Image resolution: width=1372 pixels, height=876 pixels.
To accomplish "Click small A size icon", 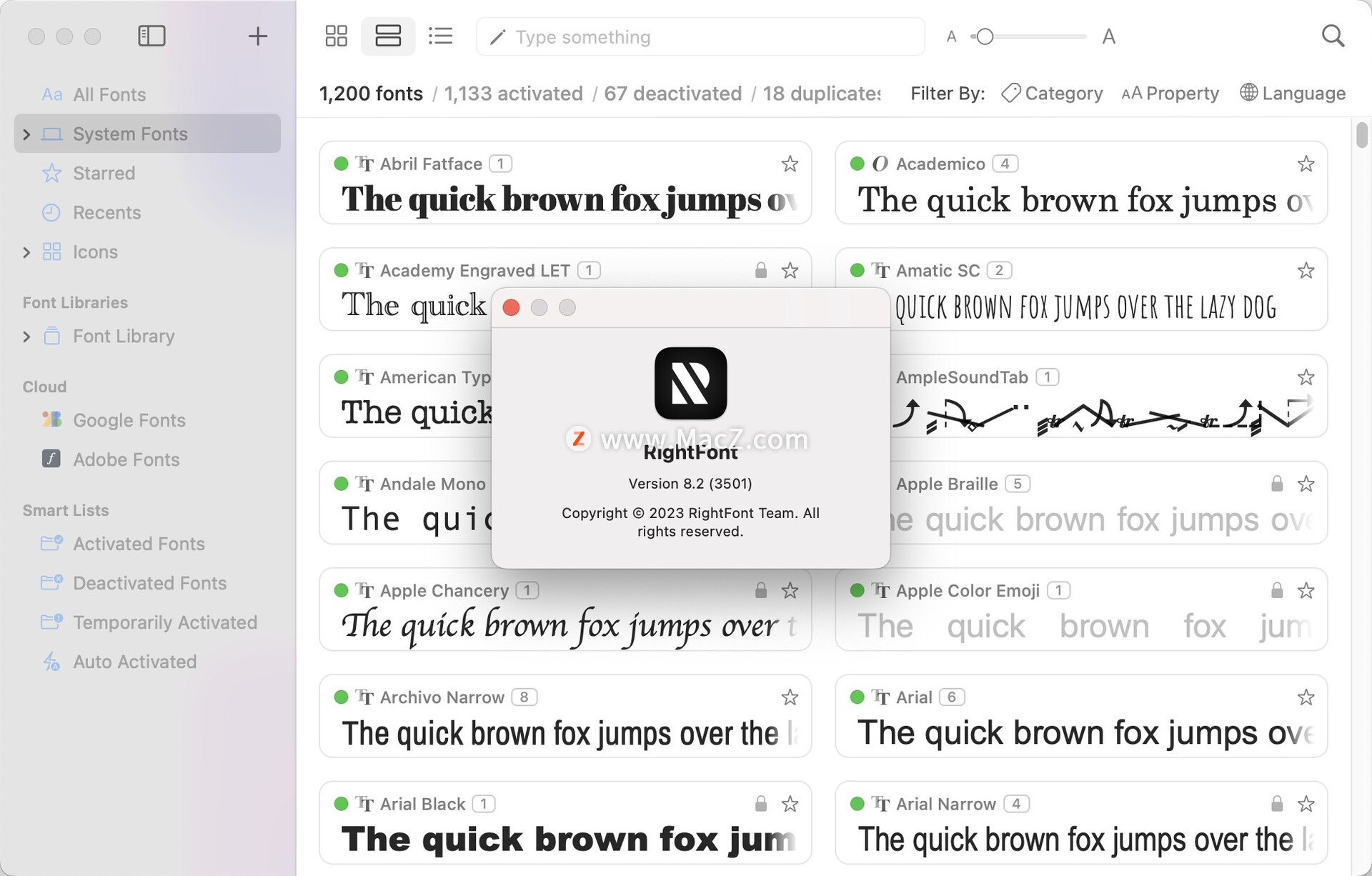I will pyautogui.click(x=951, y=36).
